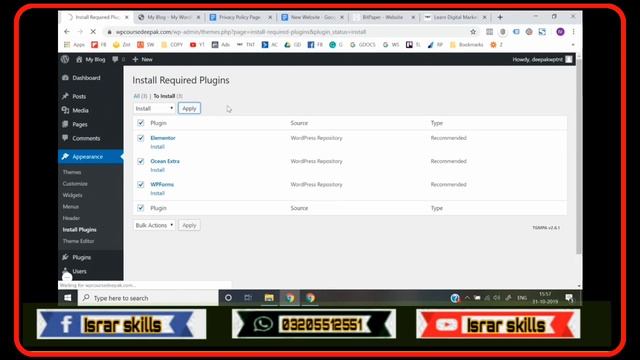The height and width of the screenshot is (360, 640).
Task: Toggle the select-all checkbox in the table footer
Action: tap(141, 208)
